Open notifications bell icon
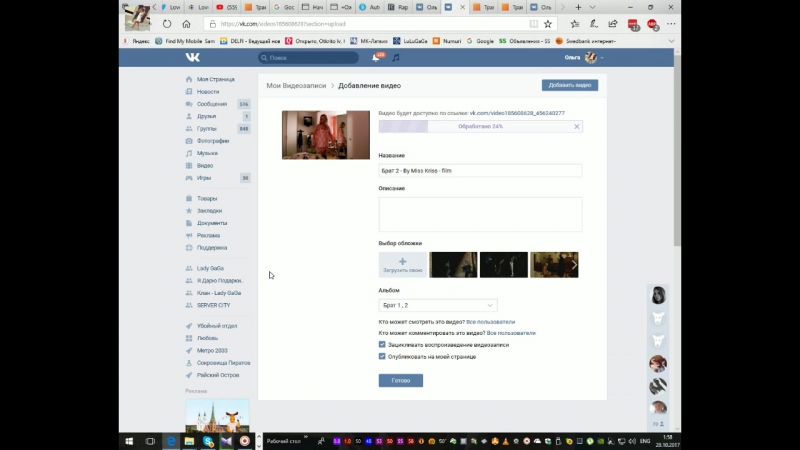The width and height of the screenshot is (800, 450). [376, 58]
